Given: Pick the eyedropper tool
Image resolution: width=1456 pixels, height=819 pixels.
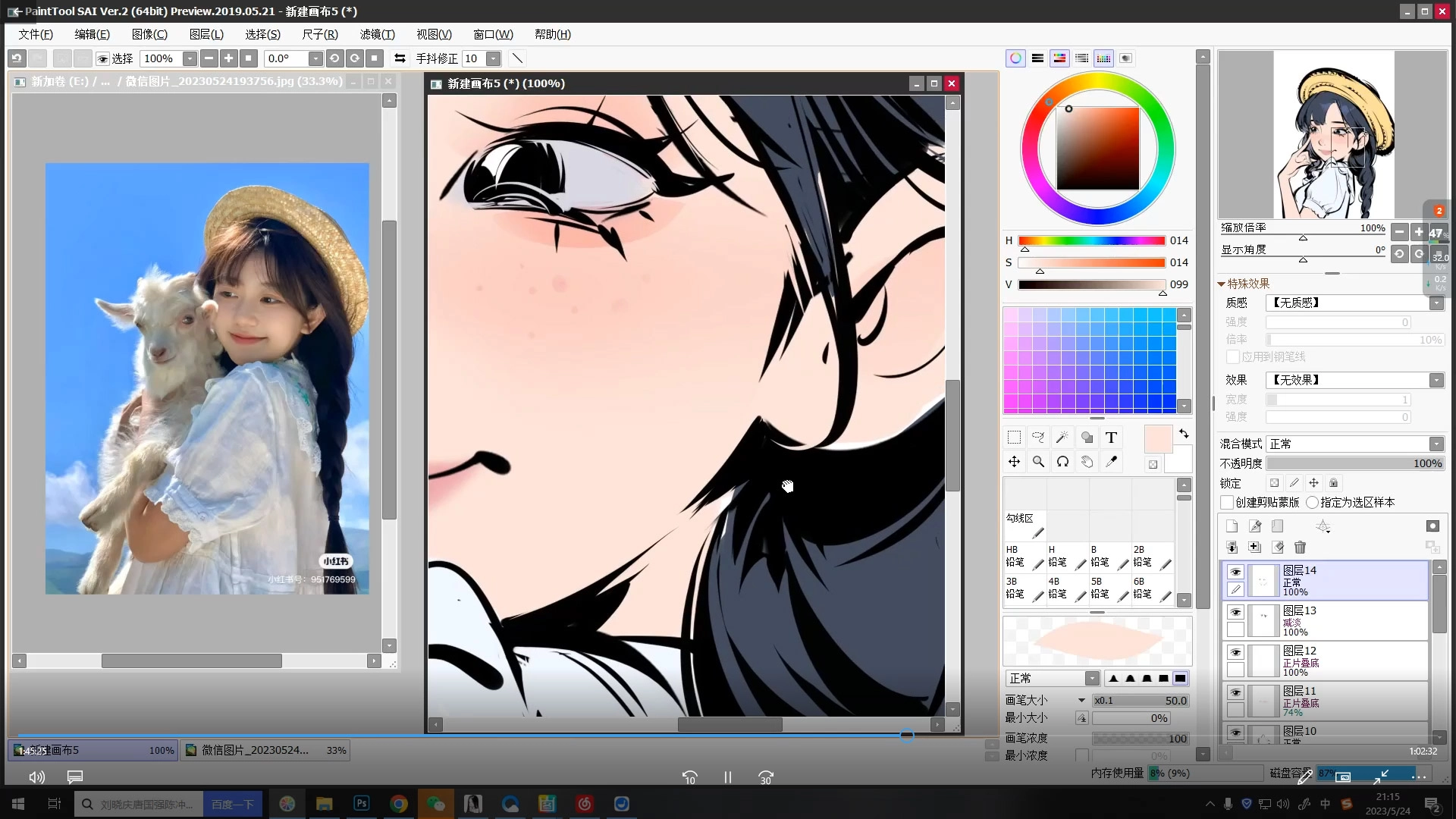Looking at the screenshot, I should tap(1112, 462).
